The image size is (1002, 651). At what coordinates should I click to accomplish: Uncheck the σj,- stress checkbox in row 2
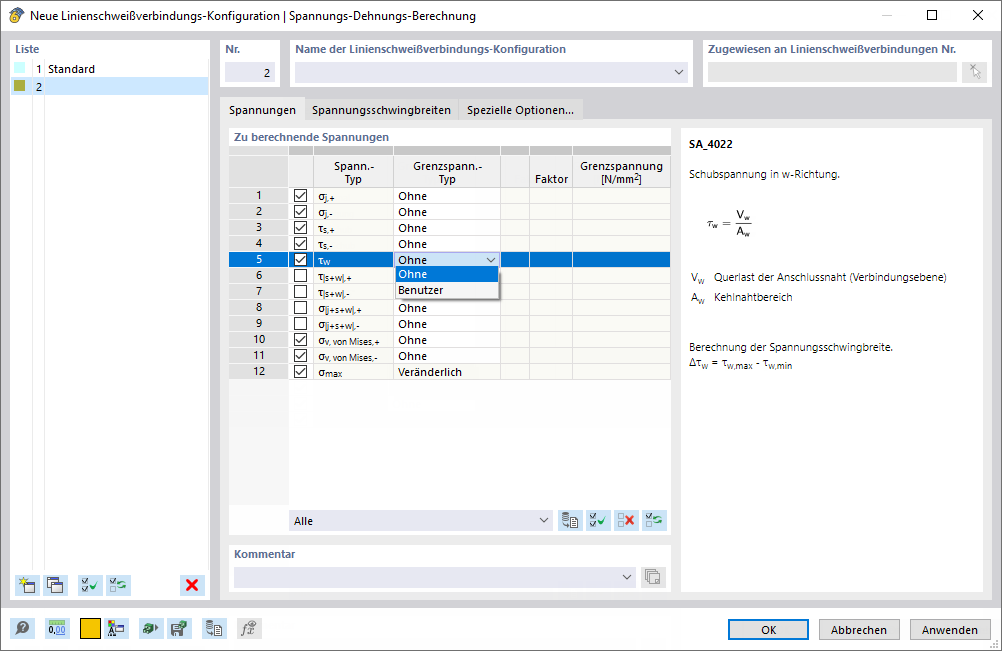(x=300, y=211)
